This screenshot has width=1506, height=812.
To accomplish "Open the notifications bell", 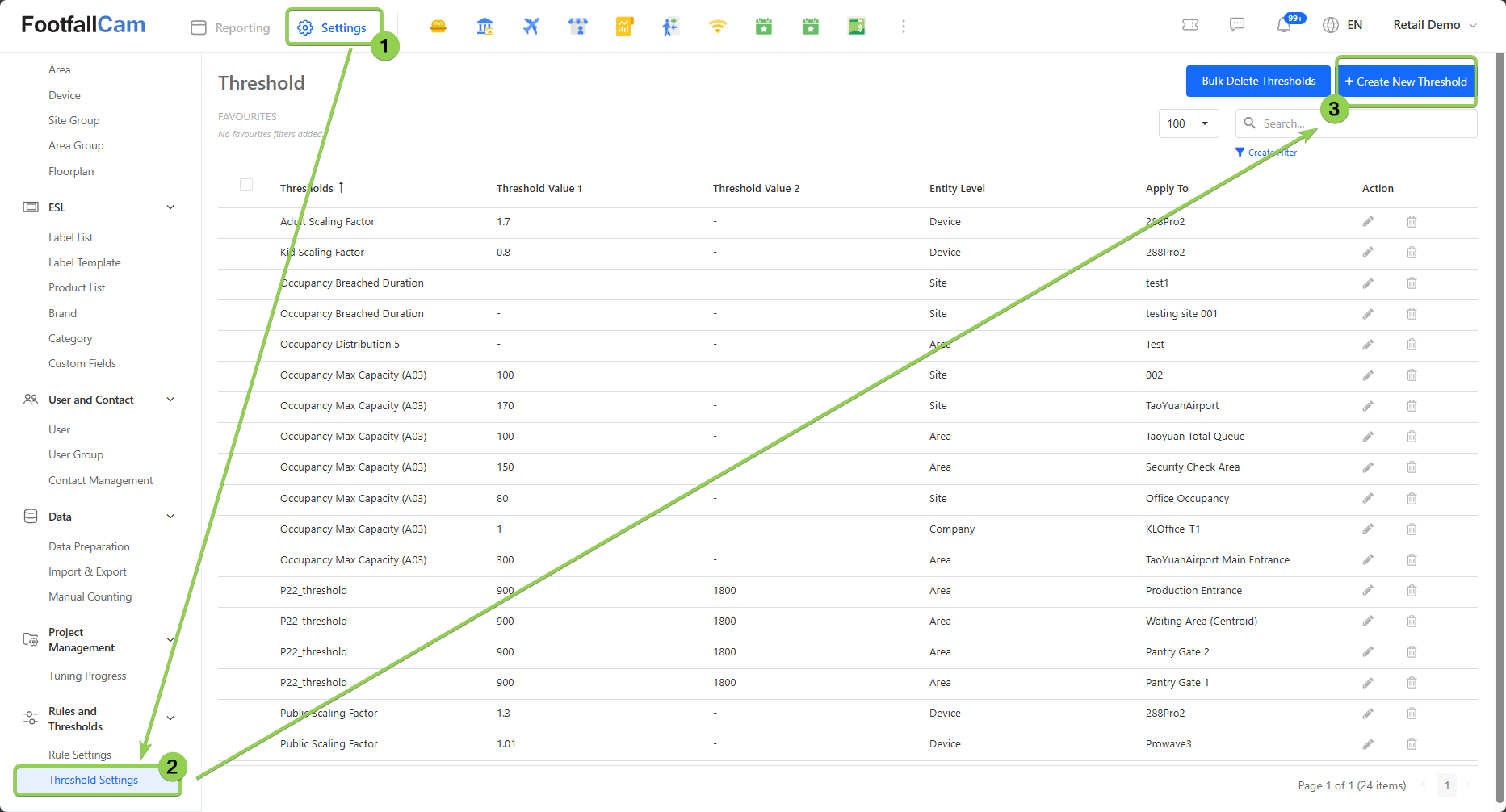I will (1284, 25).
